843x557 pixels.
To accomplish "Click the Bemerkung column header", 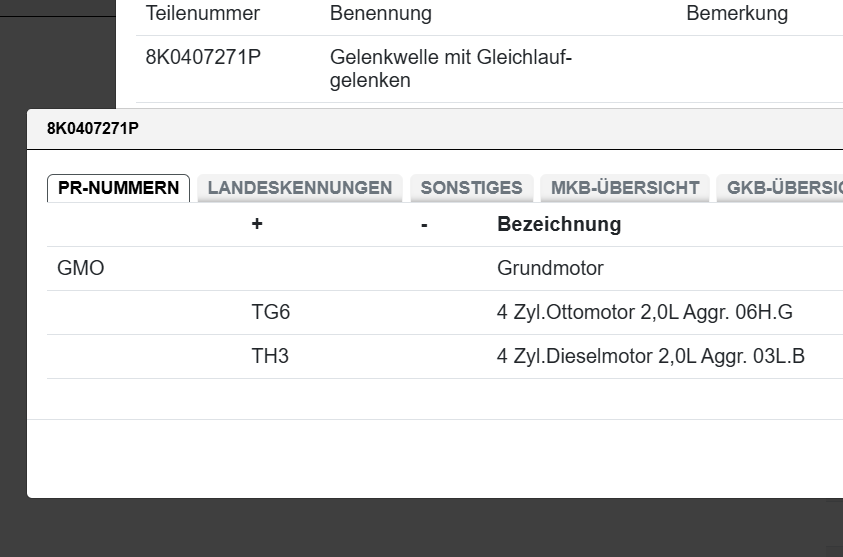I will click(x=737, y=14).
